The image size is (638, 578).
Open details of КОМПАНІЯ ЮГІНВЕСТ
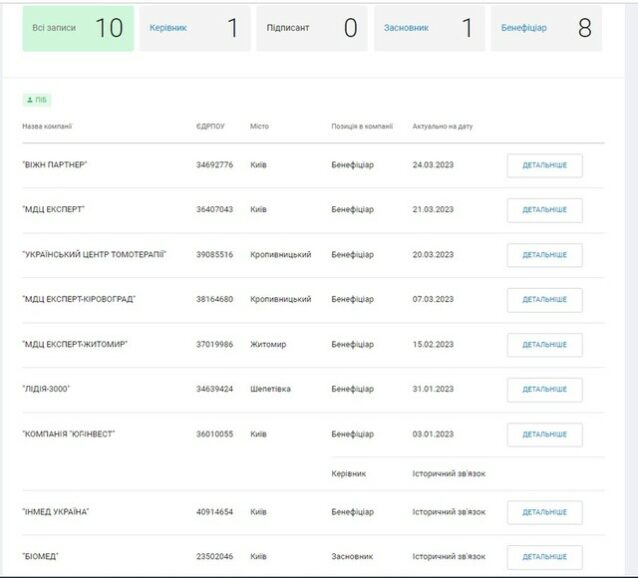pos(544,434)
